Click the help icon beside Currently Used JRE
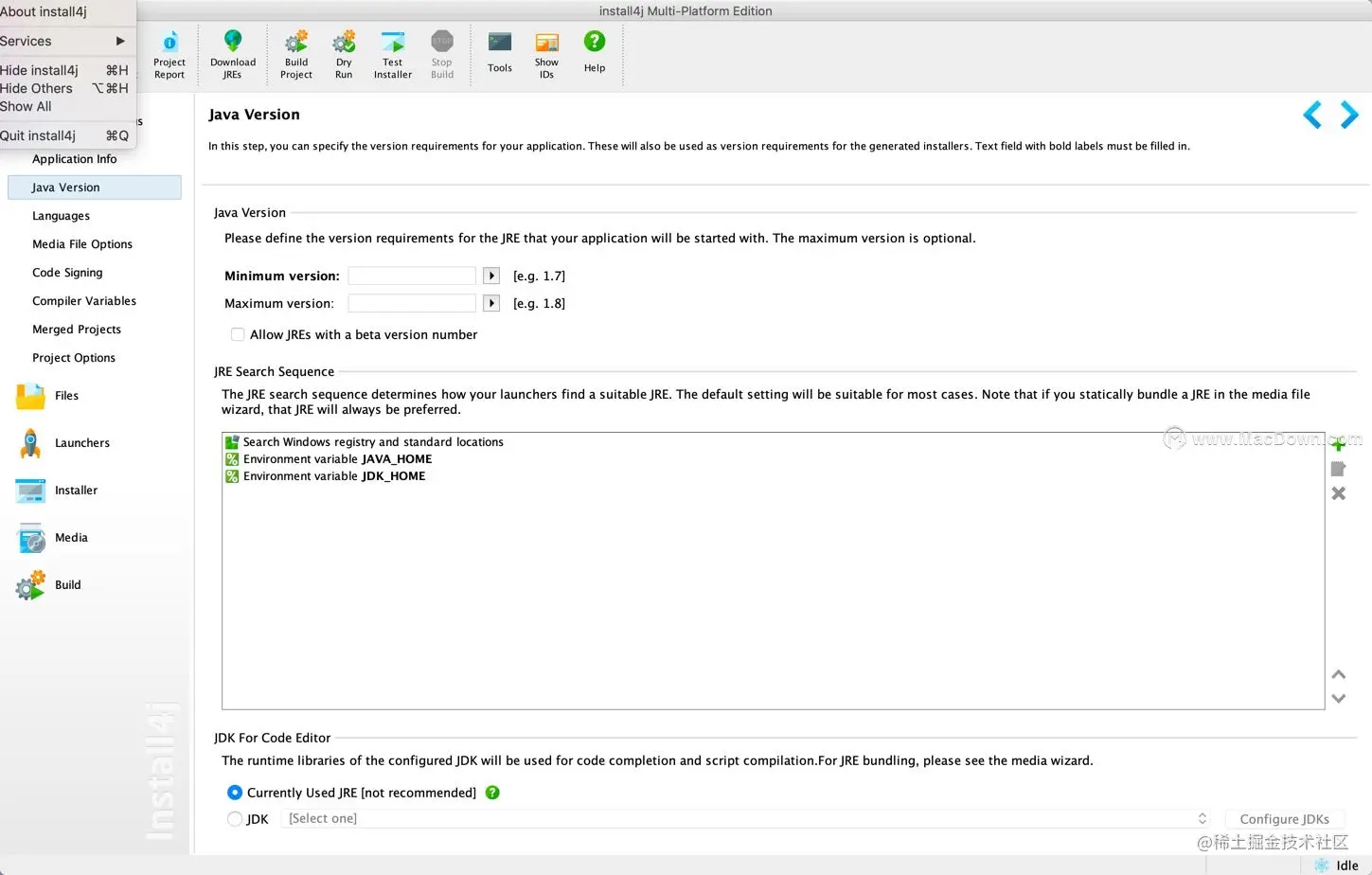This screenshot has height=875, width=1372. click(x=492, y=793)
